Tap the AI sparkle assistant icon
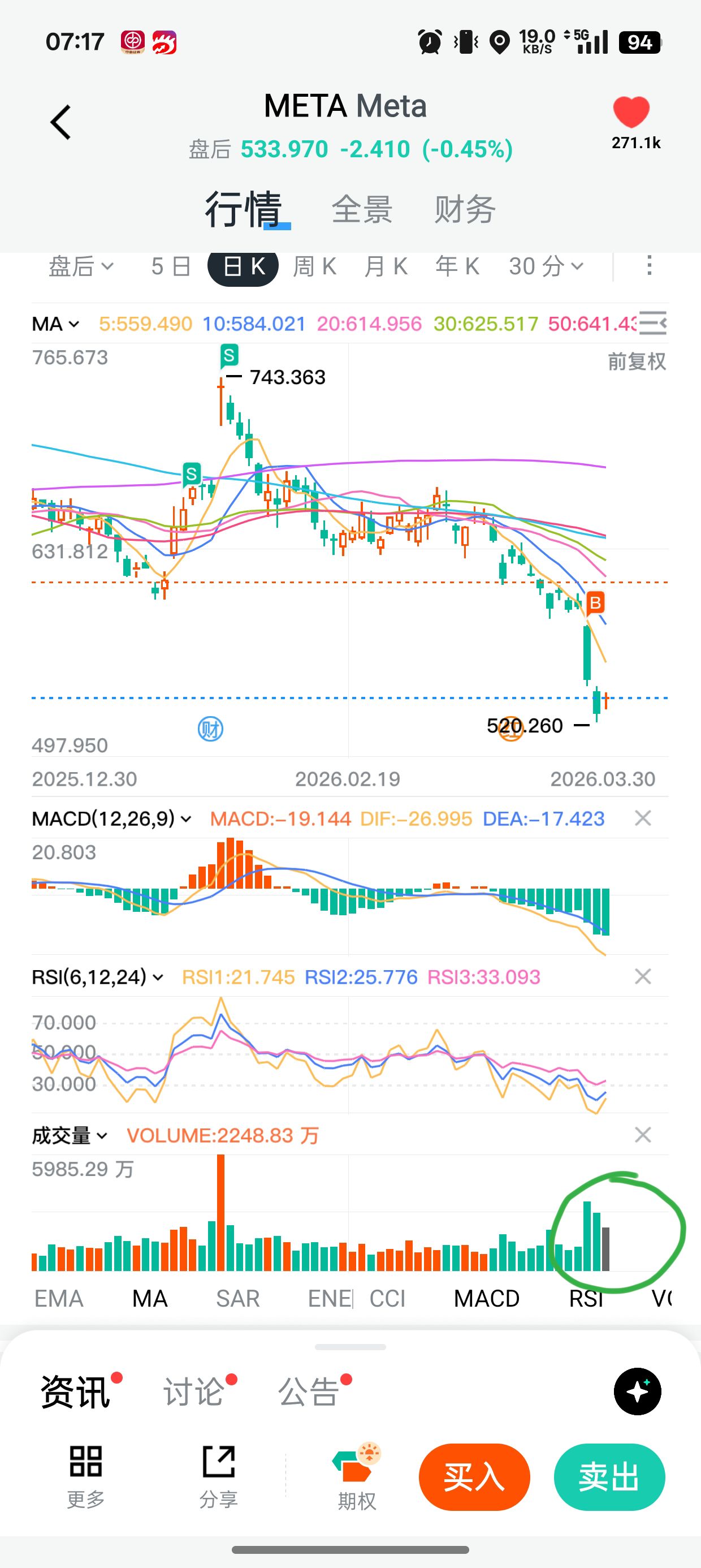 637,1392
